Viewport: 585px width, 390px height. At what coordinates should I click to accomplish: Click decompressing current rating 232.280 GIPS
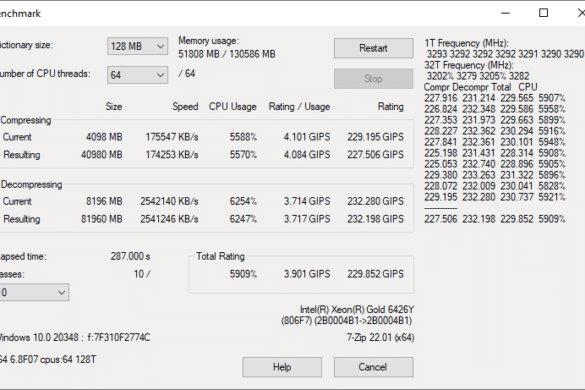point(375,201)
